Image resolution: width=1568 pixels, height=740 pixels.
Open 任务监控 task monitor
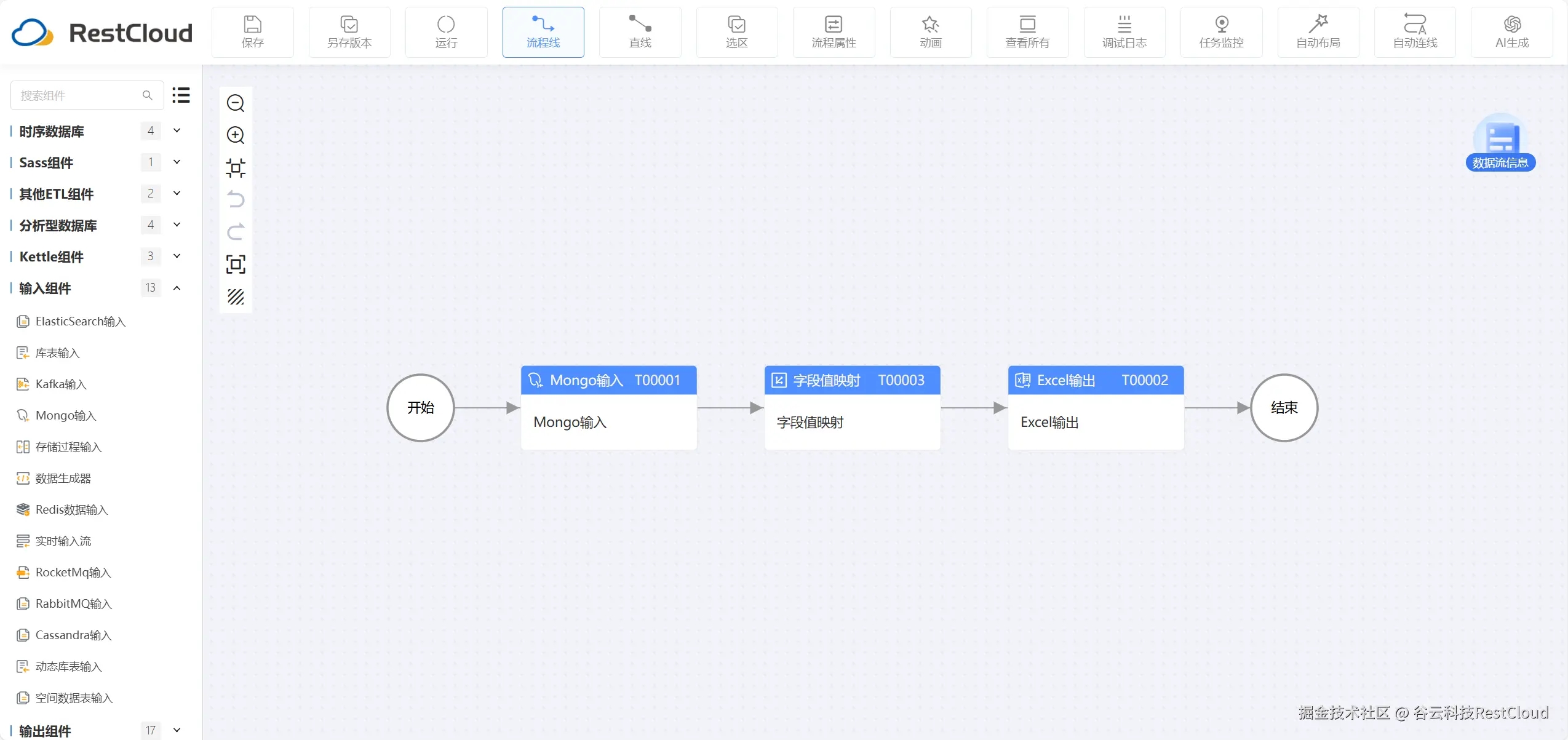1222,33
